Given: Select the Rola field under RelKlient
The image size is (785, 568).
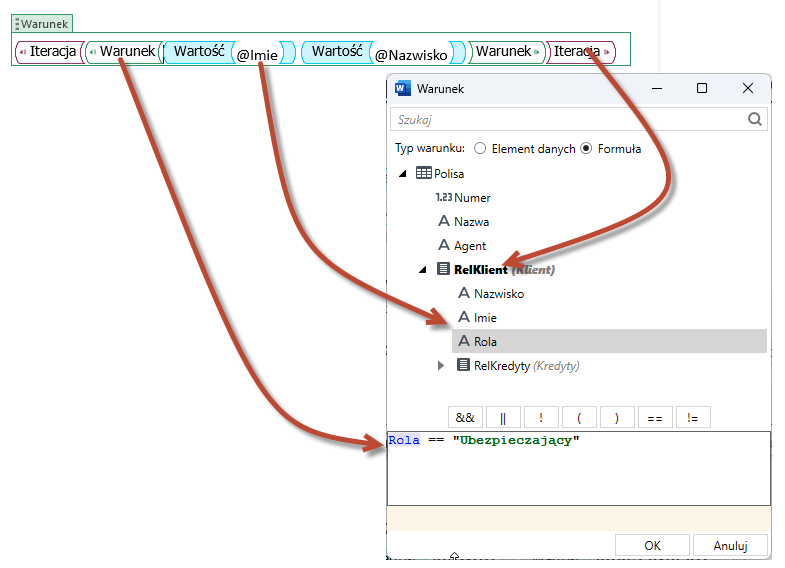Looking at the screenshot, I should [609, 341].
